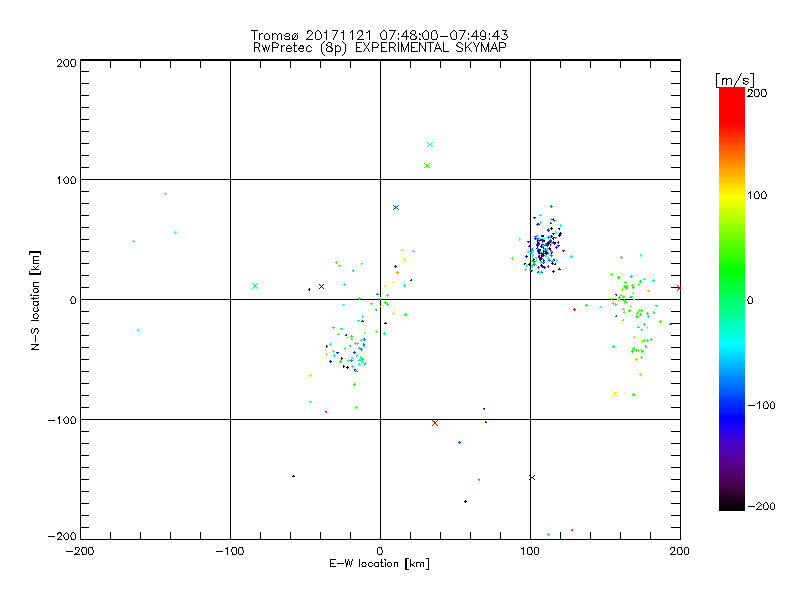This screenshot has height=600, width=800.
Task: Click the colorbar -100 label
Action: click(761, 405)
